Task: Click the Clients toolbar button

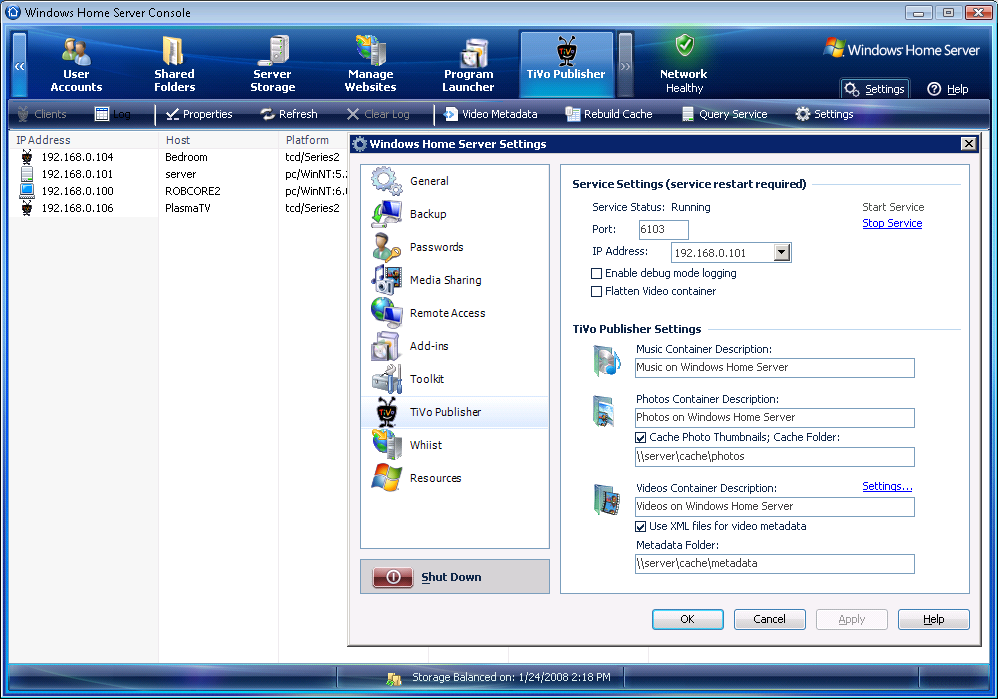Action: (42, 114)
